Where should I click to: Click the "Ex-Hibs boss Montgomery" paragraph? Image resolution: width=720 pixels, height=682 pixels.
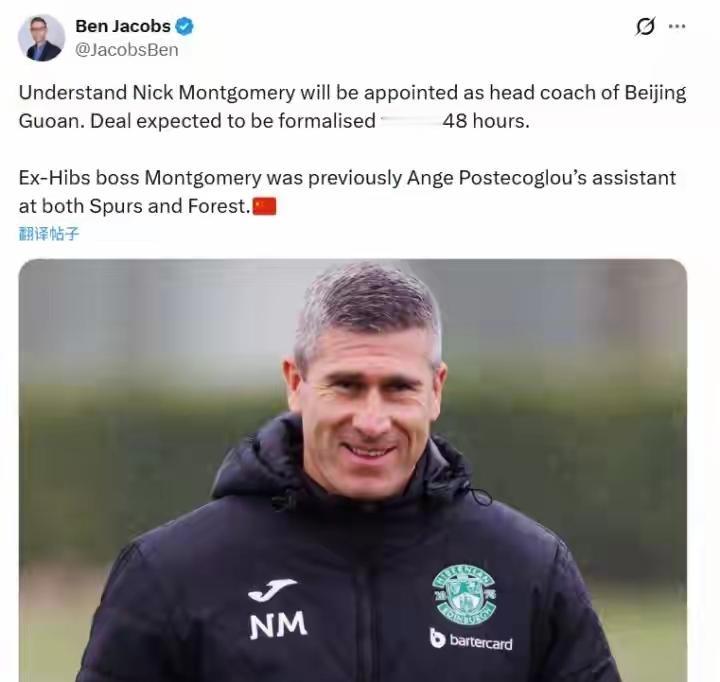(347, 192)
